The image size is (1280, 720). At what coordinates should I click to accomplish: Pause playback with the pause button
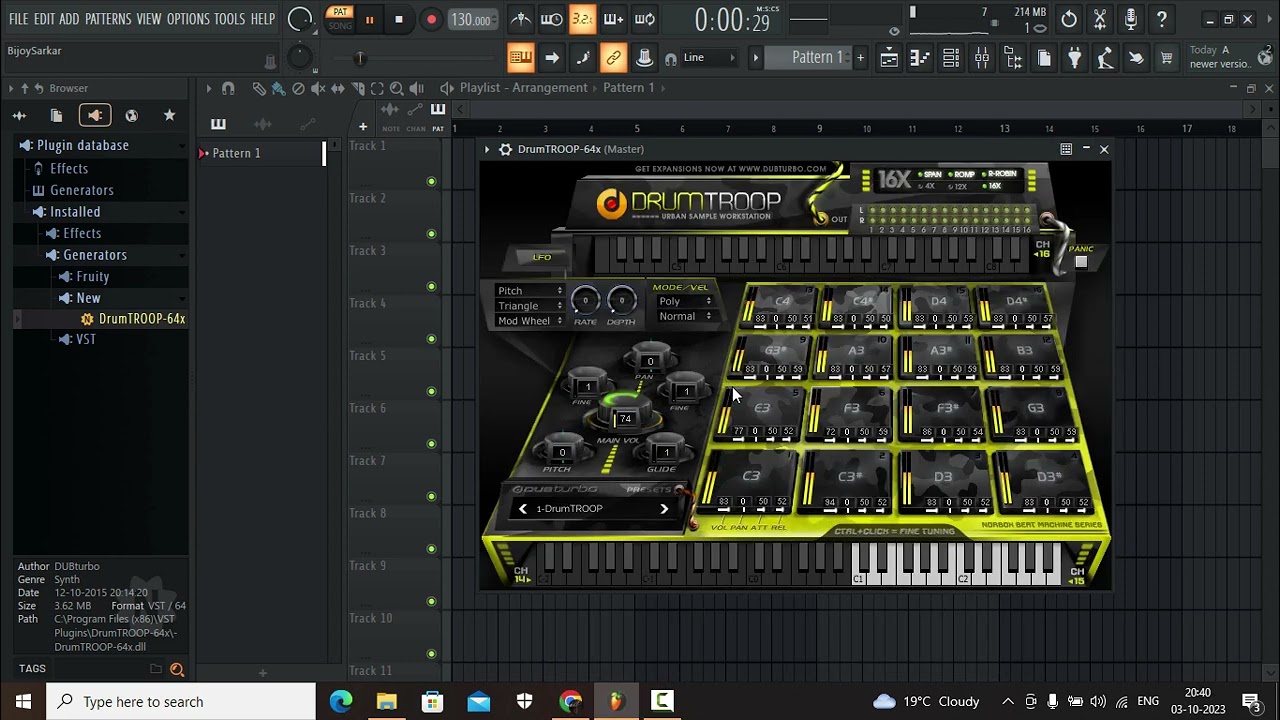click(x=369, y=20)
